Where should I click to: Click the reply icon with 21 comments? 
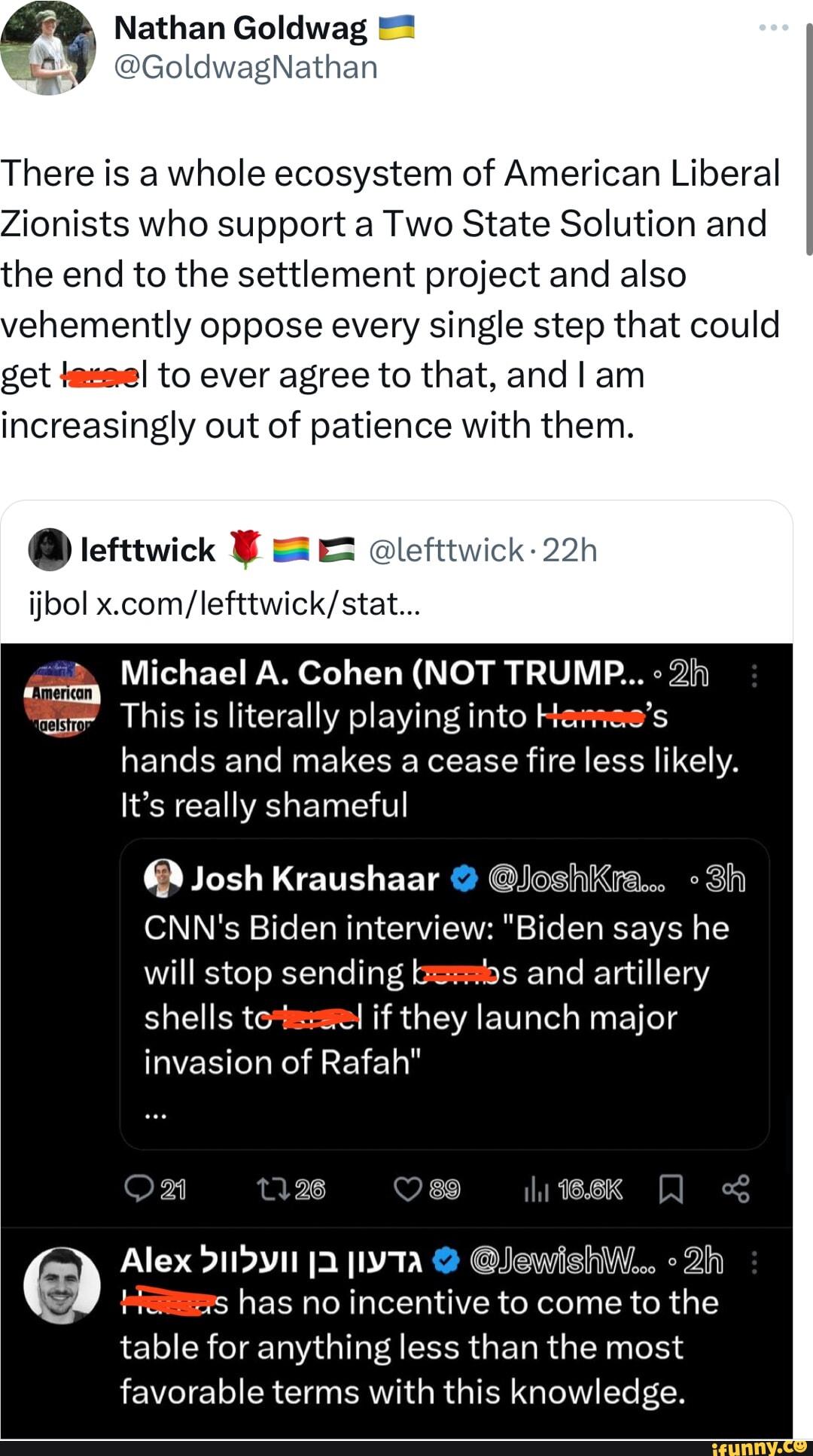(139, 1189)
